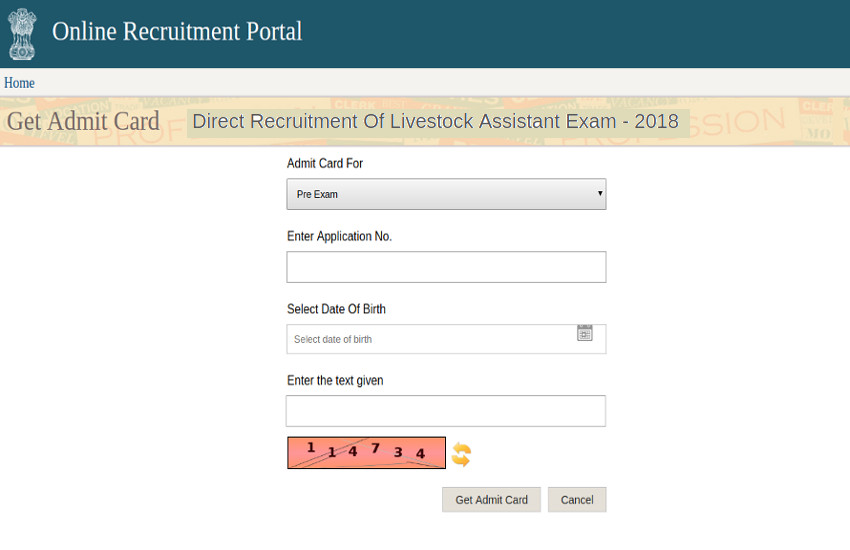Open the date of birth calendar icon

pos(585,333)
